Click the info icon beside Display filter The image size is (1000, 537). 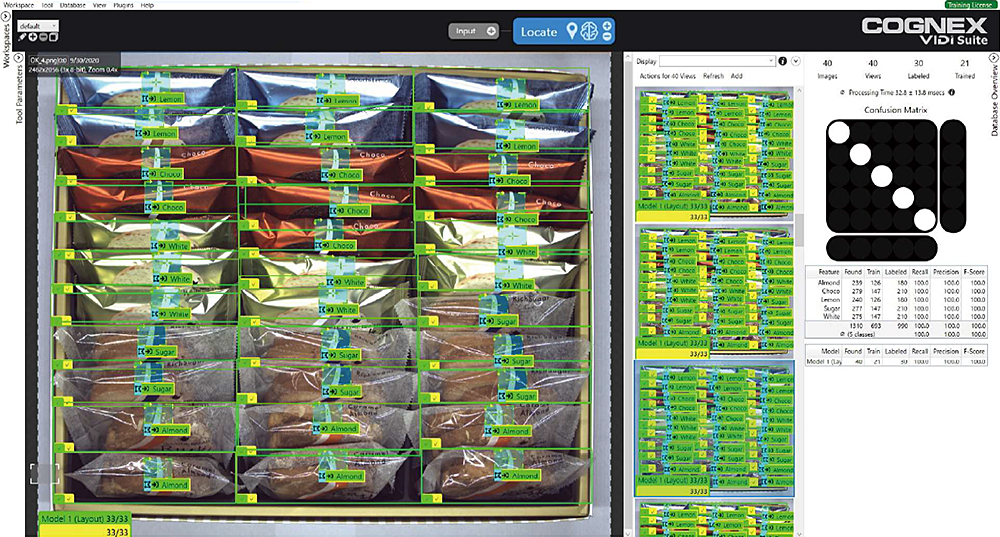click(x=782, y=61)
